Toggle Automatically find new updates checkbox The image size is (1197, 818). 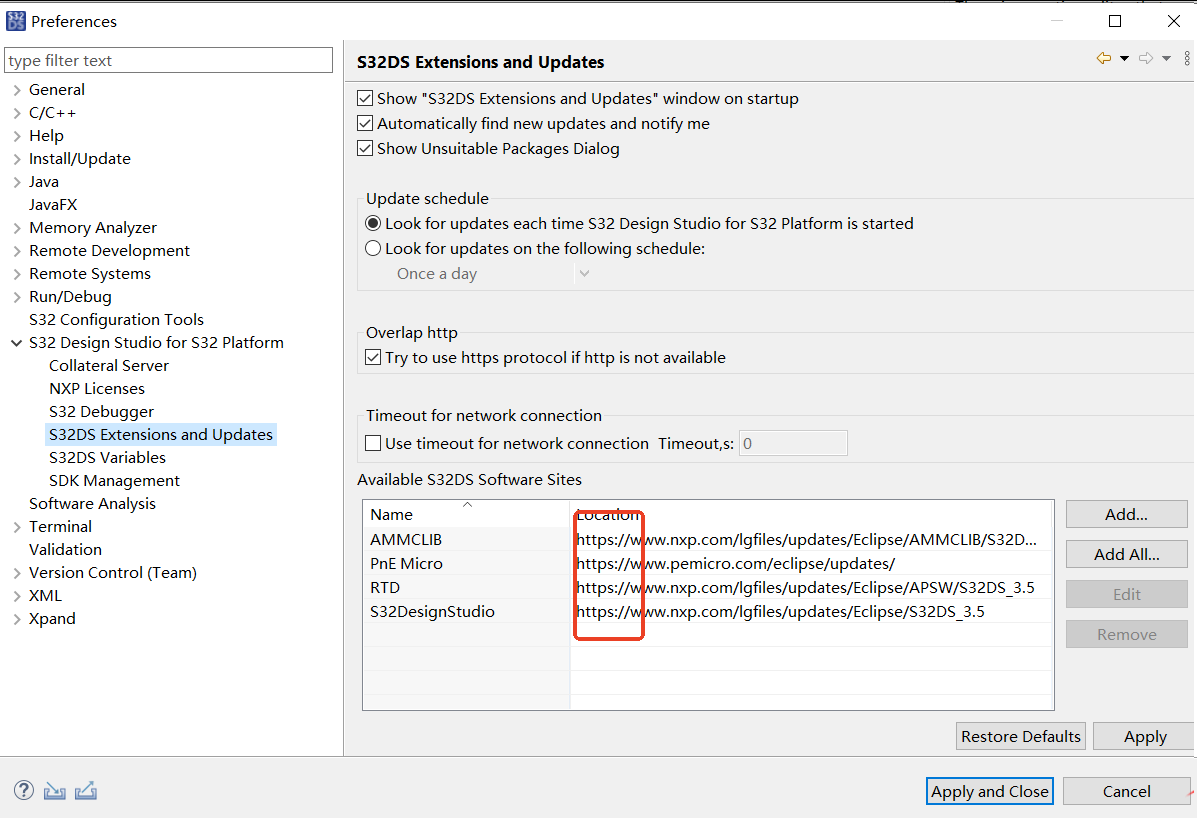click(x=366, y=124)
